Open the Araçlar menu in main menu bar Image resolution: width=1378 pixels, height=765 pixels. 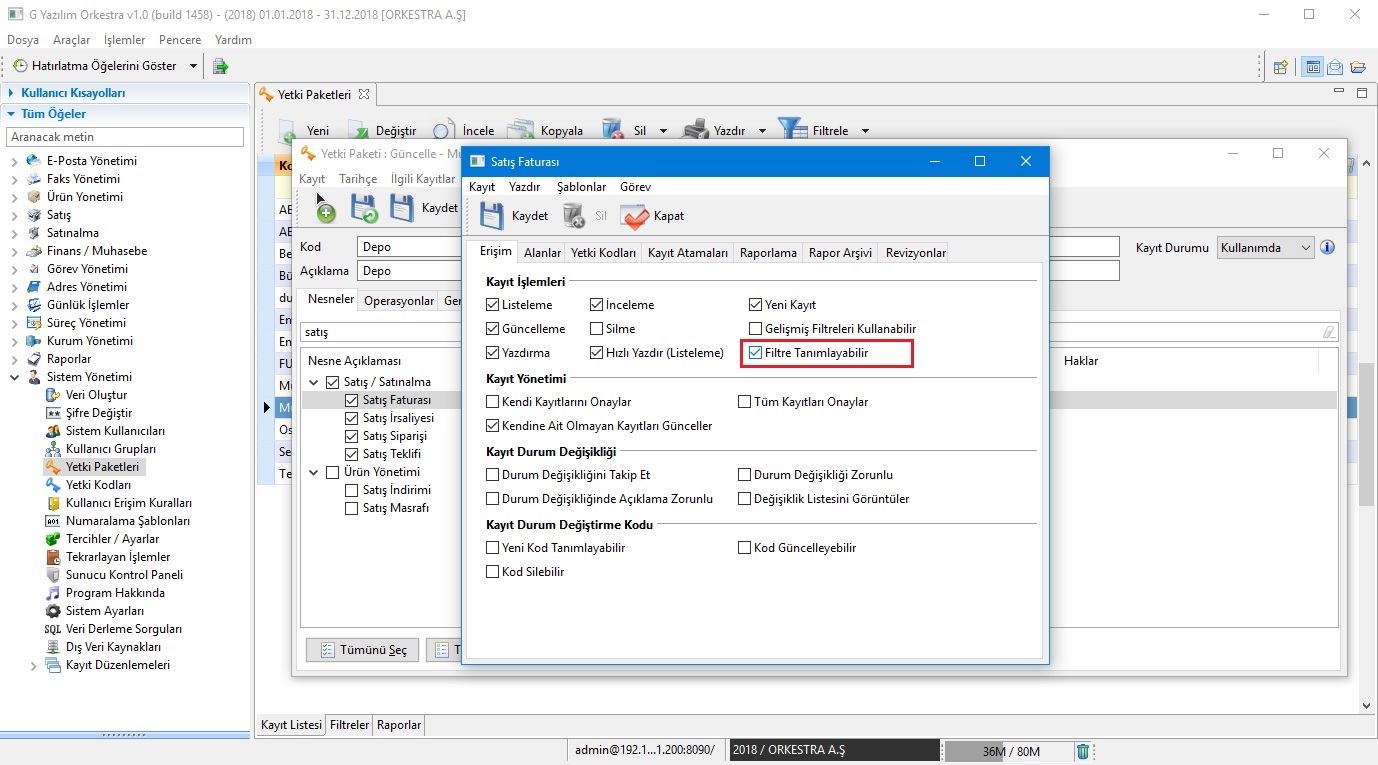tap(71, 40)
